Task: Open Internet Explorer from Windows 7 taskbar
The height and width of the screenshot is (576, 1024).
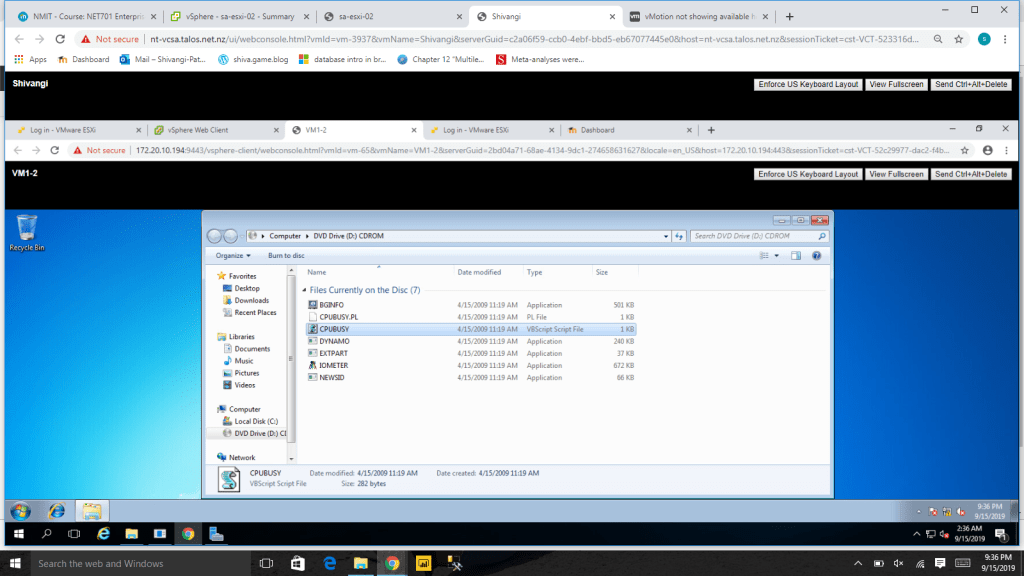Action: pos(56,511)
